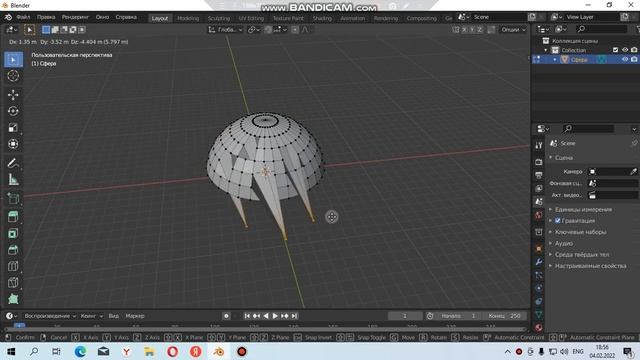Open the World properties tab
This screenshot has width=640, height=360.
pyautogui.click(x=539, y=215)
